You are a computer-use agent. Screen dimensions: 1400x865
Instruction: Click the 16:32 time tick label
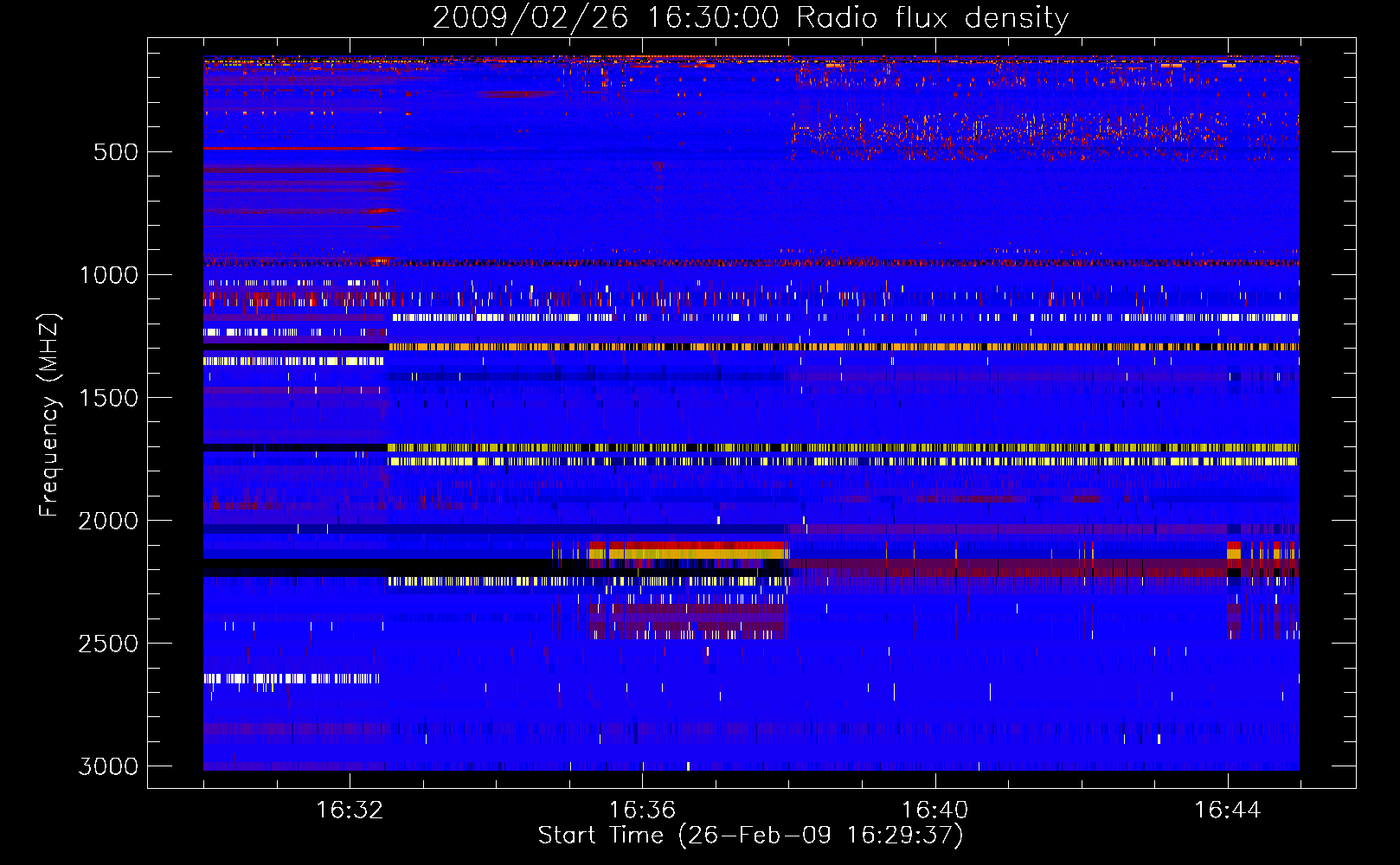[x=350, y=811]
